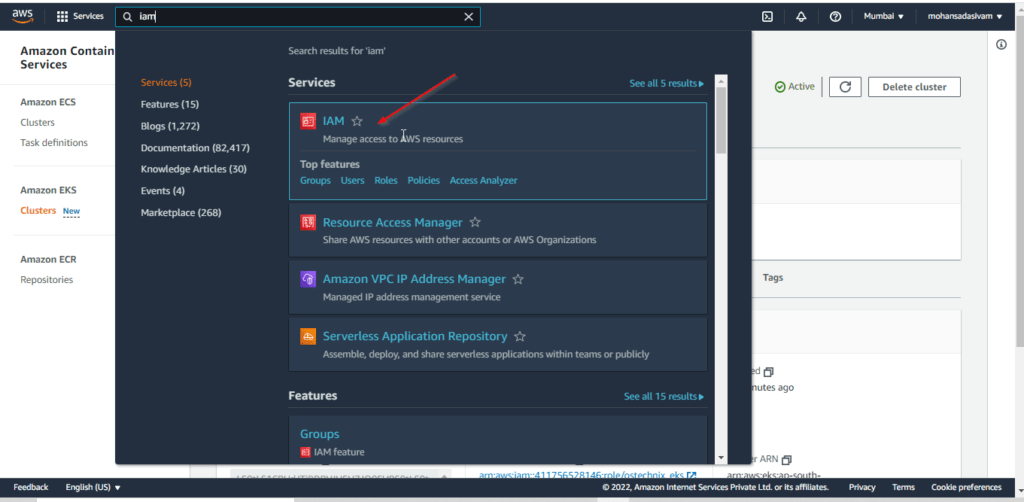Open the Groups top feature link
This screenshot has width=1024, height=502.
[315, 180]
